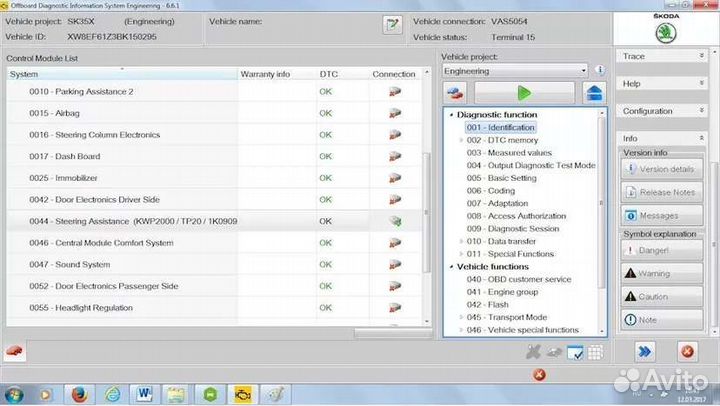Viewport: 720px width, 406px height.
Task: Click the grid table icon in bottom toolbar
Action: pyautogui.click(x=596, y=353)
